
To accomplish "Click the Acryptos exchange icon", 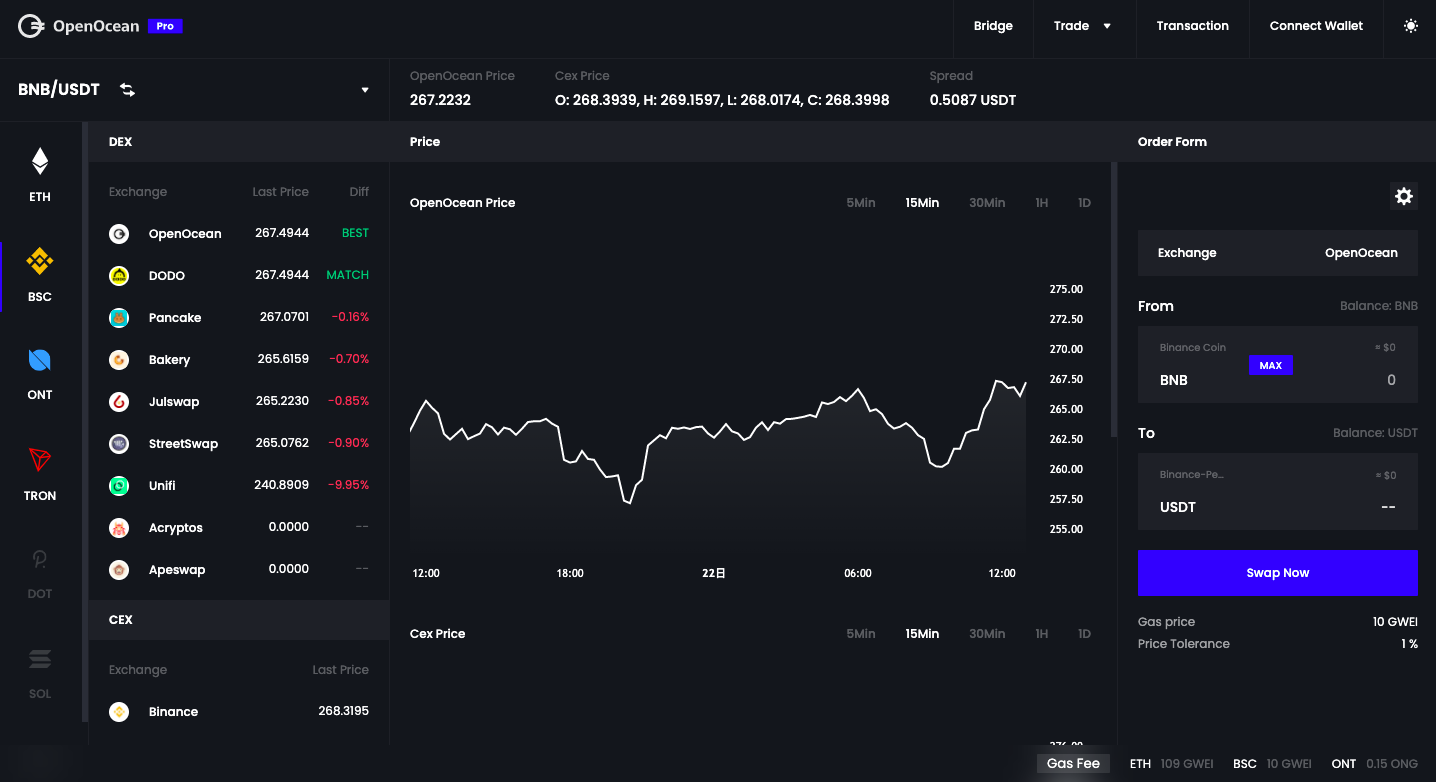I will tap(119, 528).
